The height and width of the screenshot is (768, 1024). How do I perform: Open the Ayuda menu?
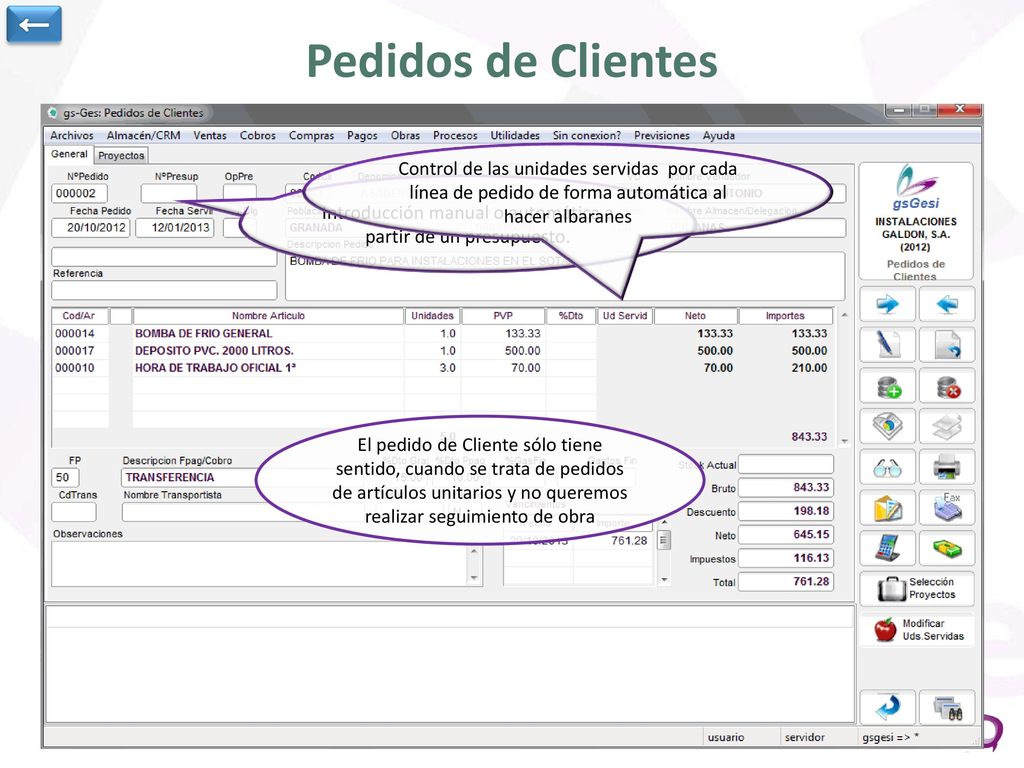coord(718,135)
